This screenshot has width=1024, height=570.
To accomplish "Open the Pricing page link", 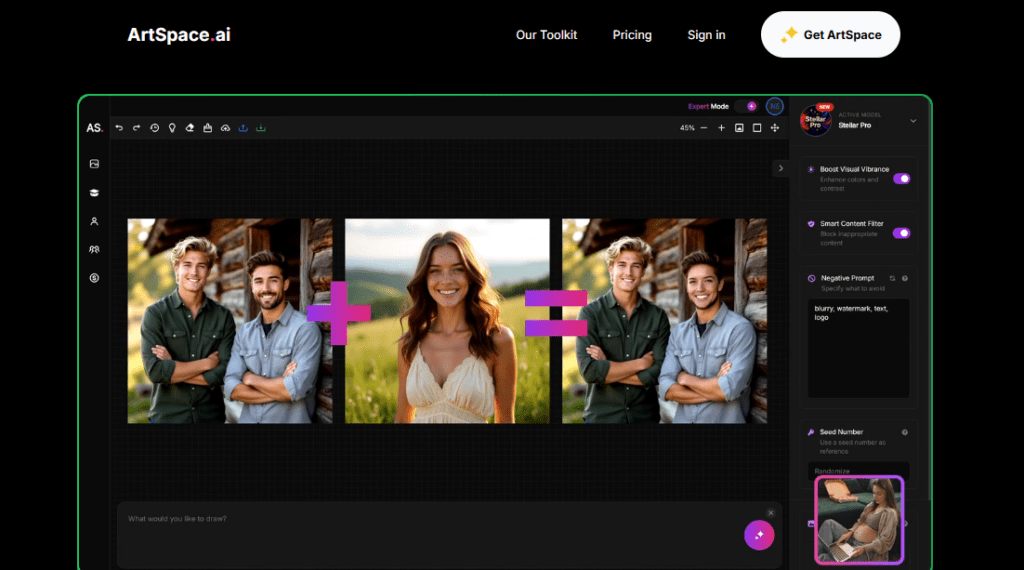I will (x=632, y=35).
